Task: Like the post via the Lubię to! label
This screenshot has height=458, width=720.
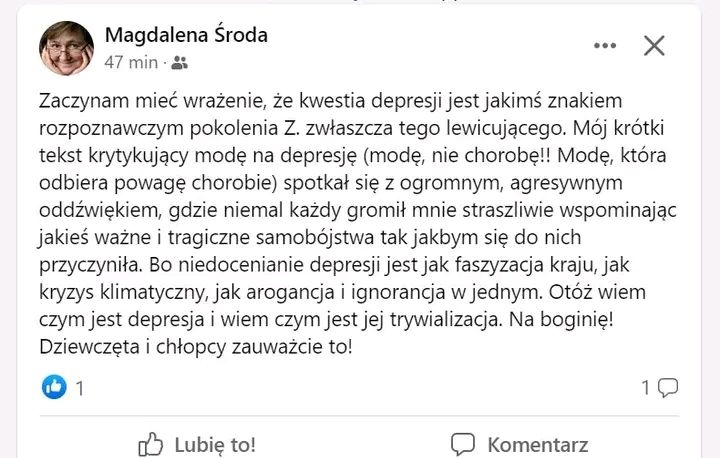Action: 215,445
